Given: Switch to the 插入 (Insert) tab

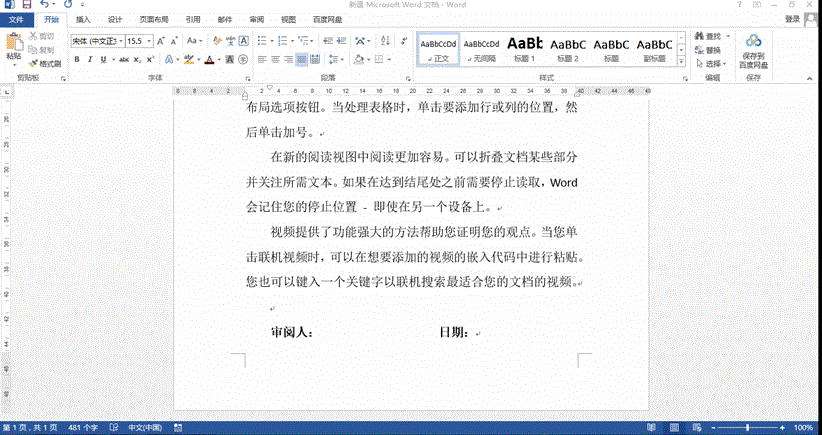Looking at the screenshot, I should (83, 19).
